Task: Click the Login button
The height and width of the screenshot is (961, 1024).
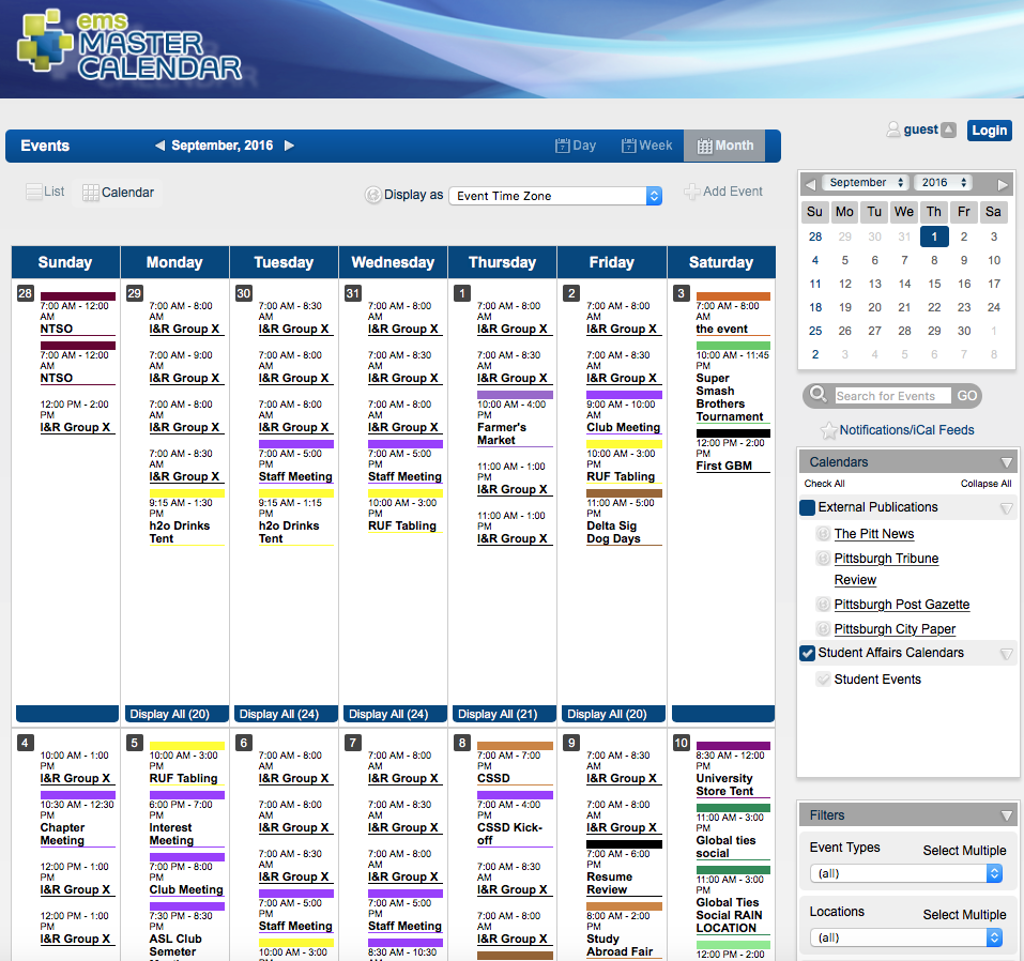Action: 988,130
